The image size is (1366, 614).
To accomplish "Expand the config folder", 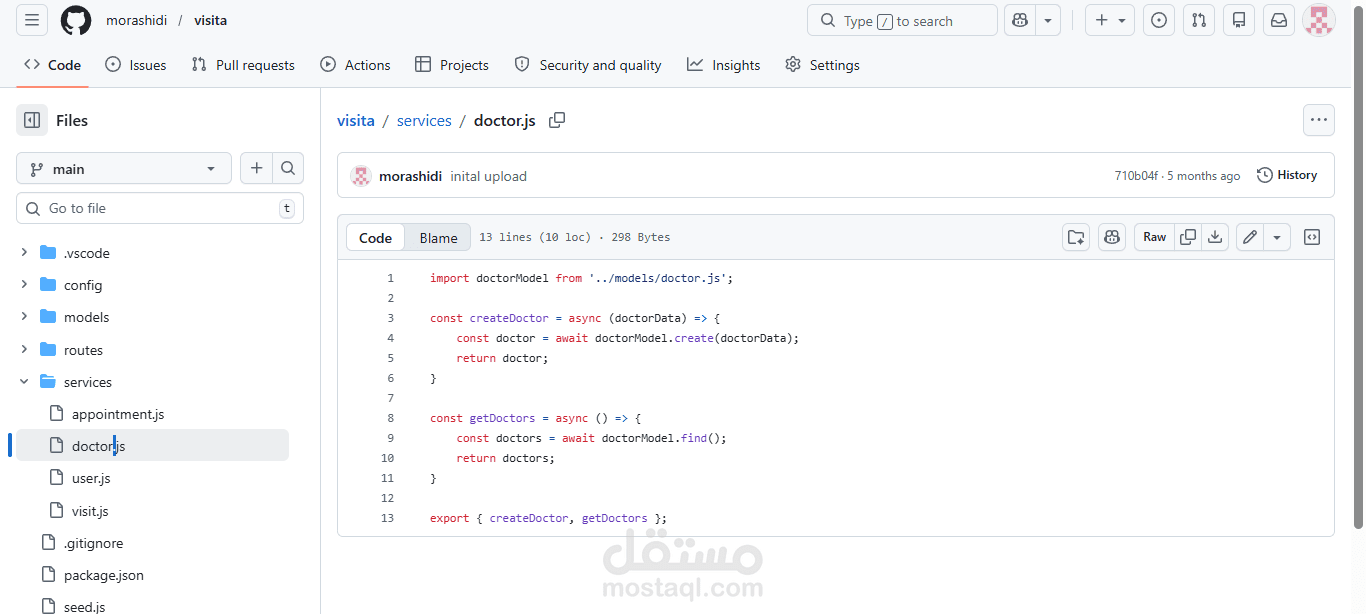I will (24, 285).
